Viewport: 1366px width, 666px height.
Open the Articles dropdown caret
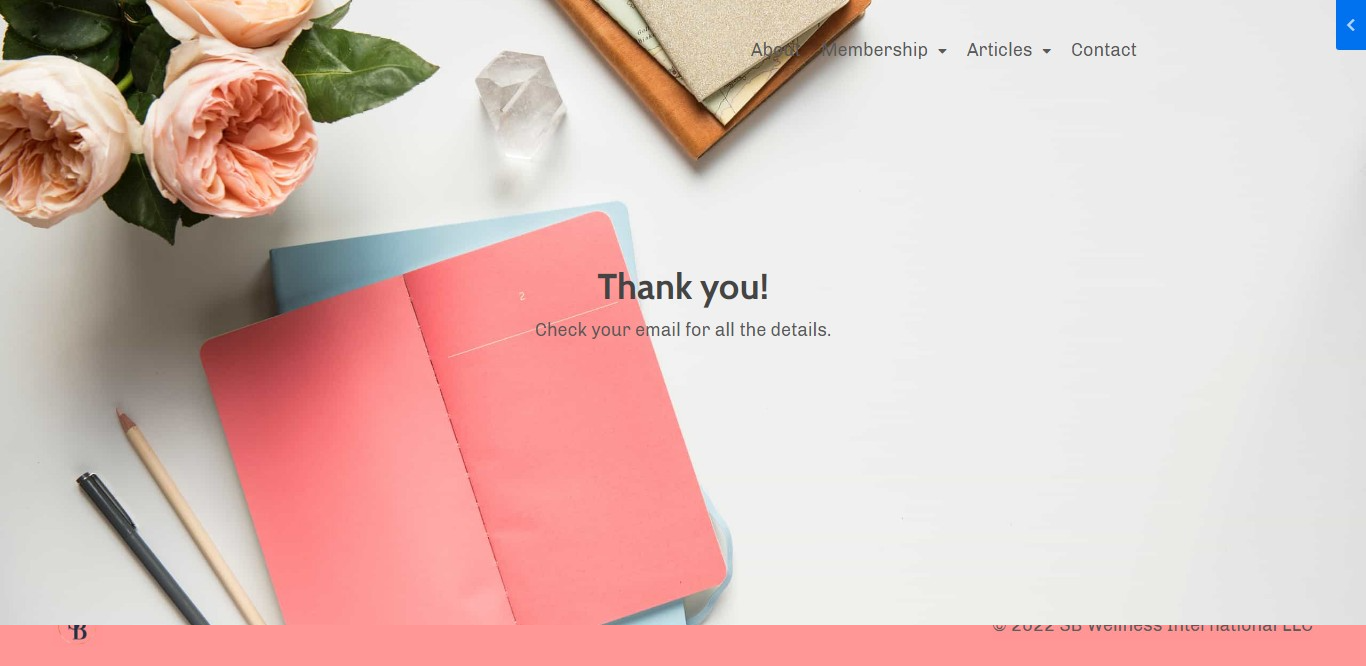pyautogui.click(x=1047, y=51)
